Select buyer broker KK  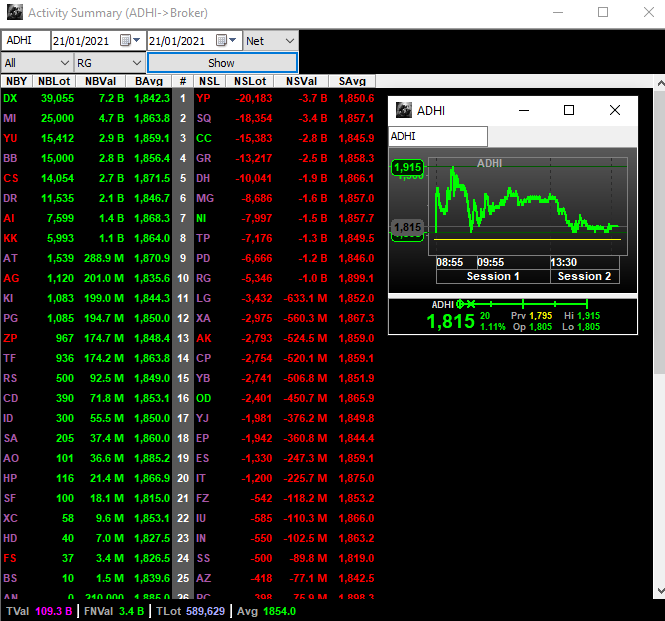(x=11, y=238)
